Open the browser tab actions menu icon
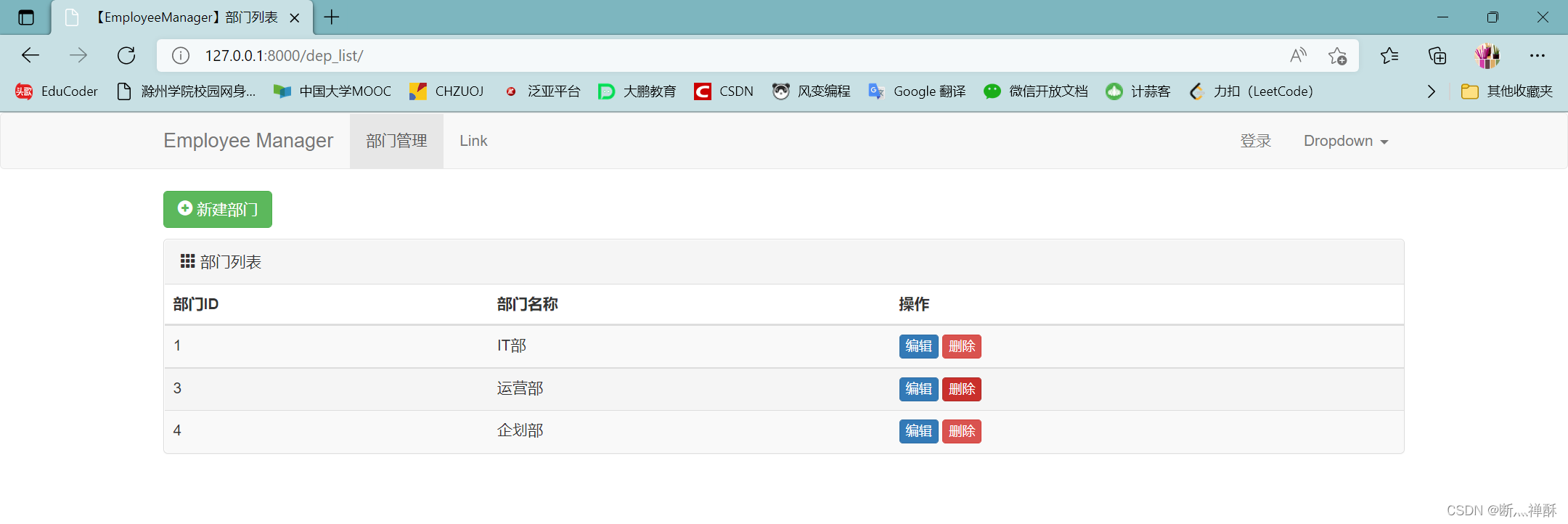 pos(26,17)
